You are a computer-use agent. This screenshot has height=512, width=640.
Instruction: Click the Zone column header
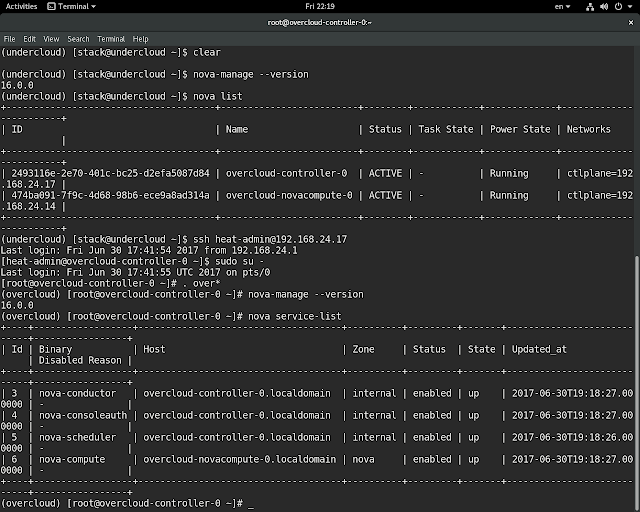click(363, 349)
